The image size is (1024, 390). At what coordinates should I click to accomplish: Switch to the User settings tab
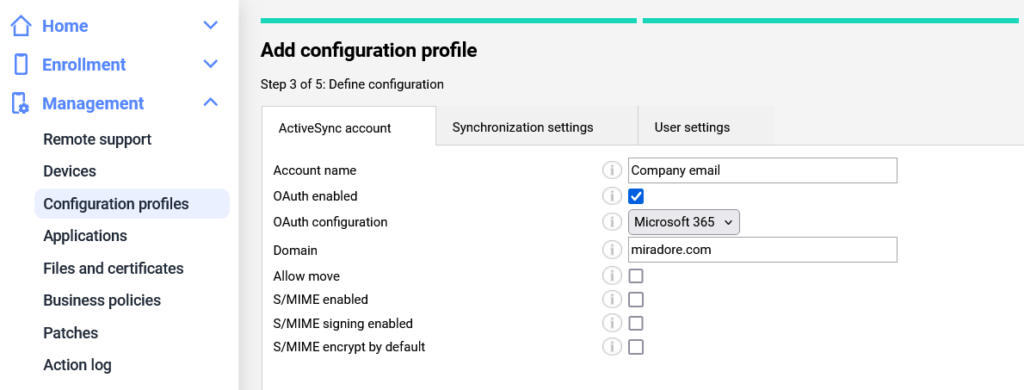tap(706, 125)
